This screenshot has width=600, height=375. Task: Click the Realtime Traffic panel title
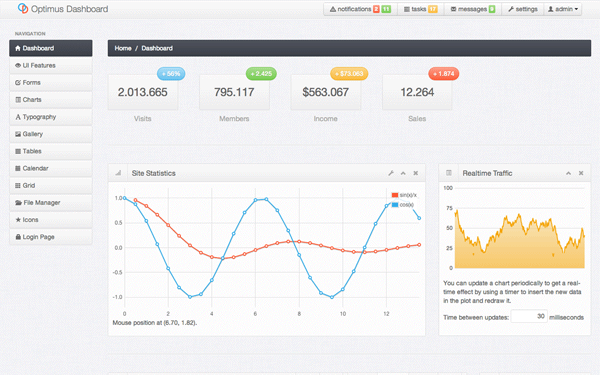(x=487, y=173)
